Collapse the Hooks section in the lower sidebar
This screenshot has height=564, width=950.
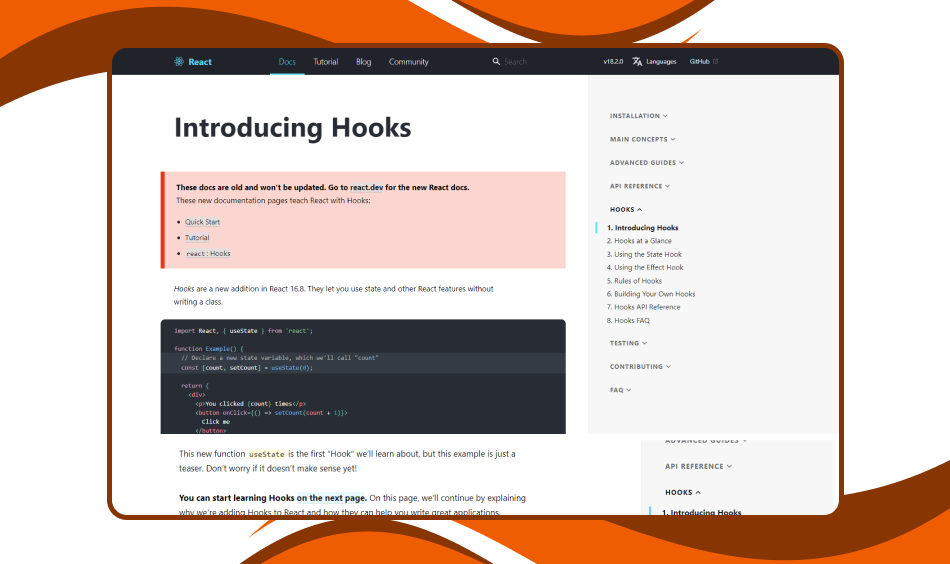point(683,493)
